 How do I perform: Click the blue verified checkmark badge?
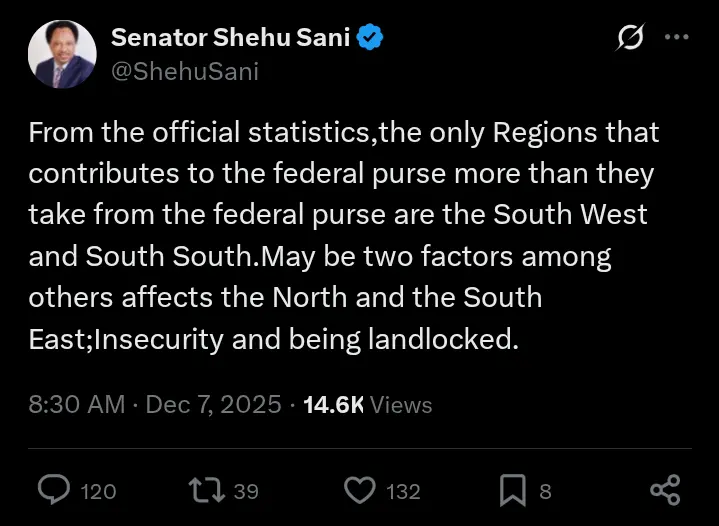[371, 38]
